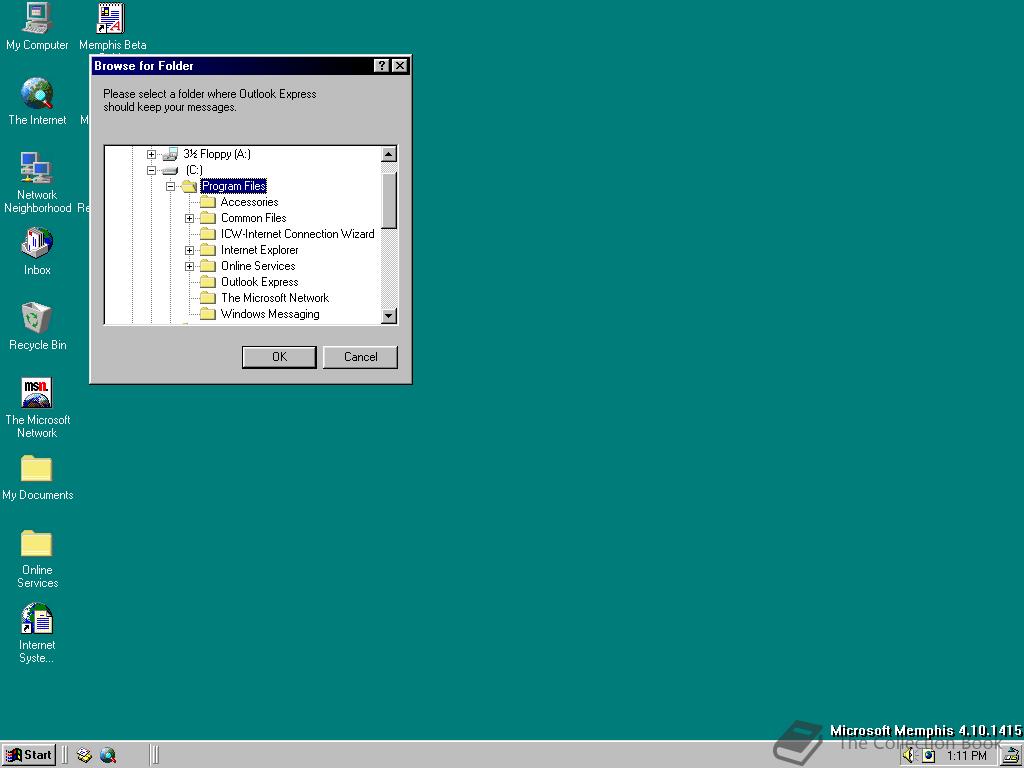Select Online Services label in folder tree
1024x768 pixels.
(258, 266)
